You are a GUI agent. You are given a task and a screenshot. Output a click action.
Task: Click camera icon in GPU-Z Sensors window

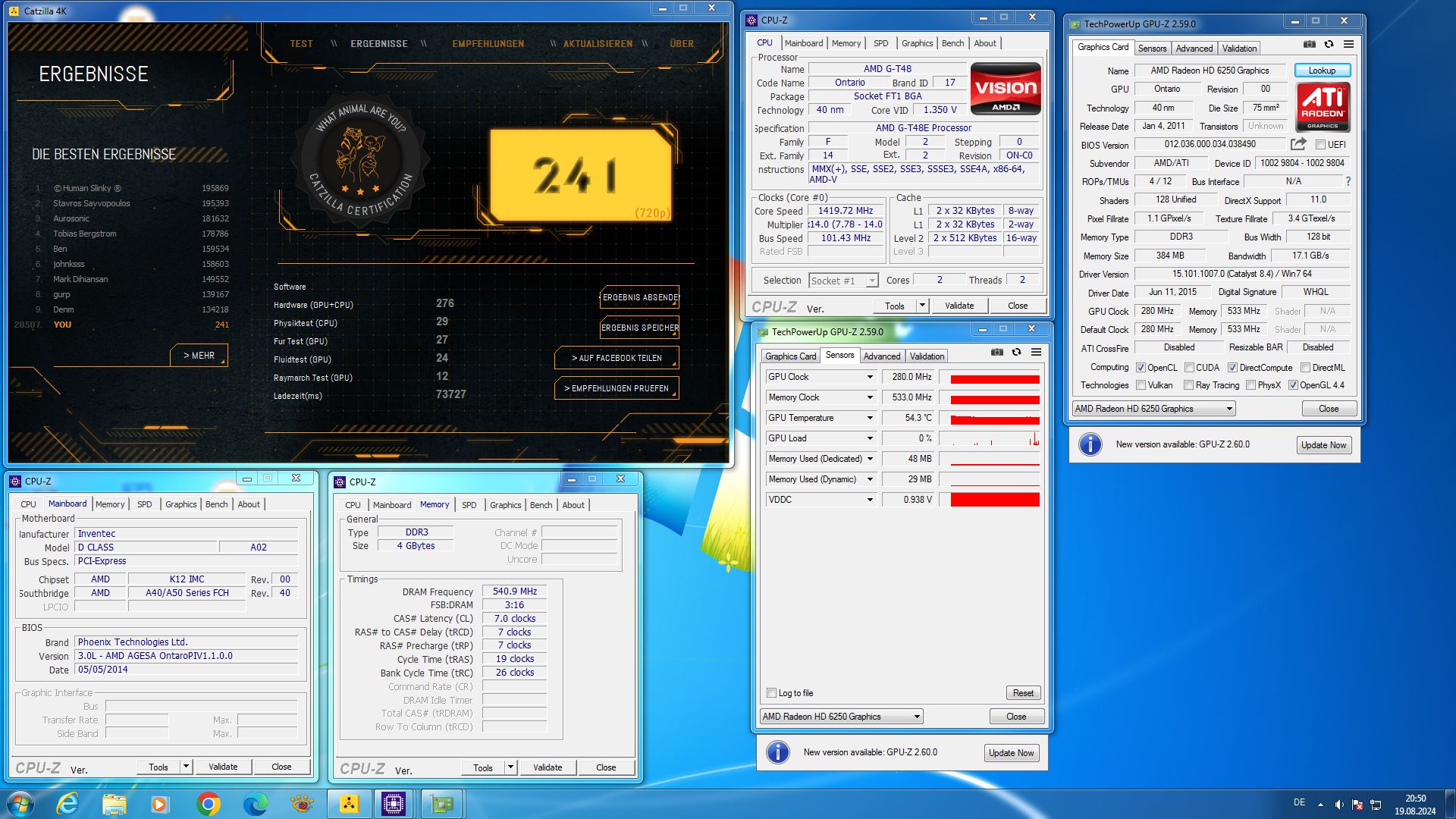click(997, 352)
